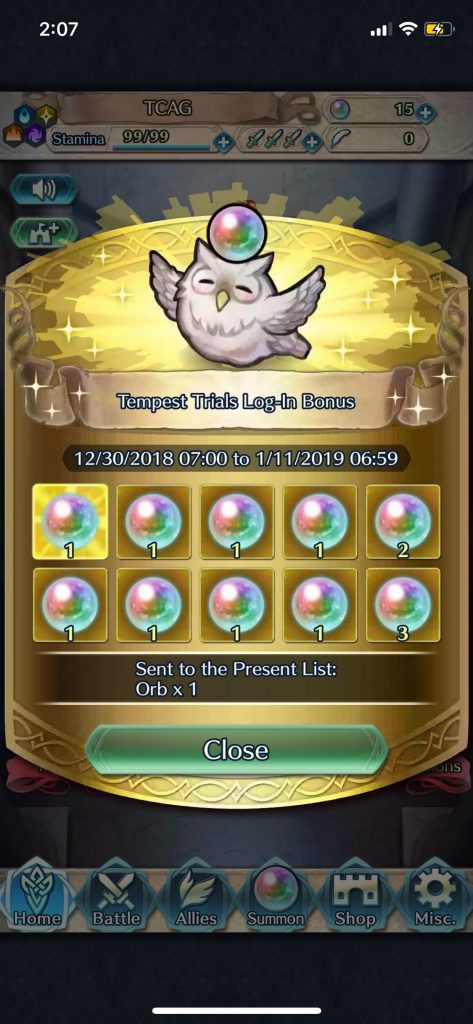
Task: Select the 2-orb reward on day five
Action: [403, 522]
